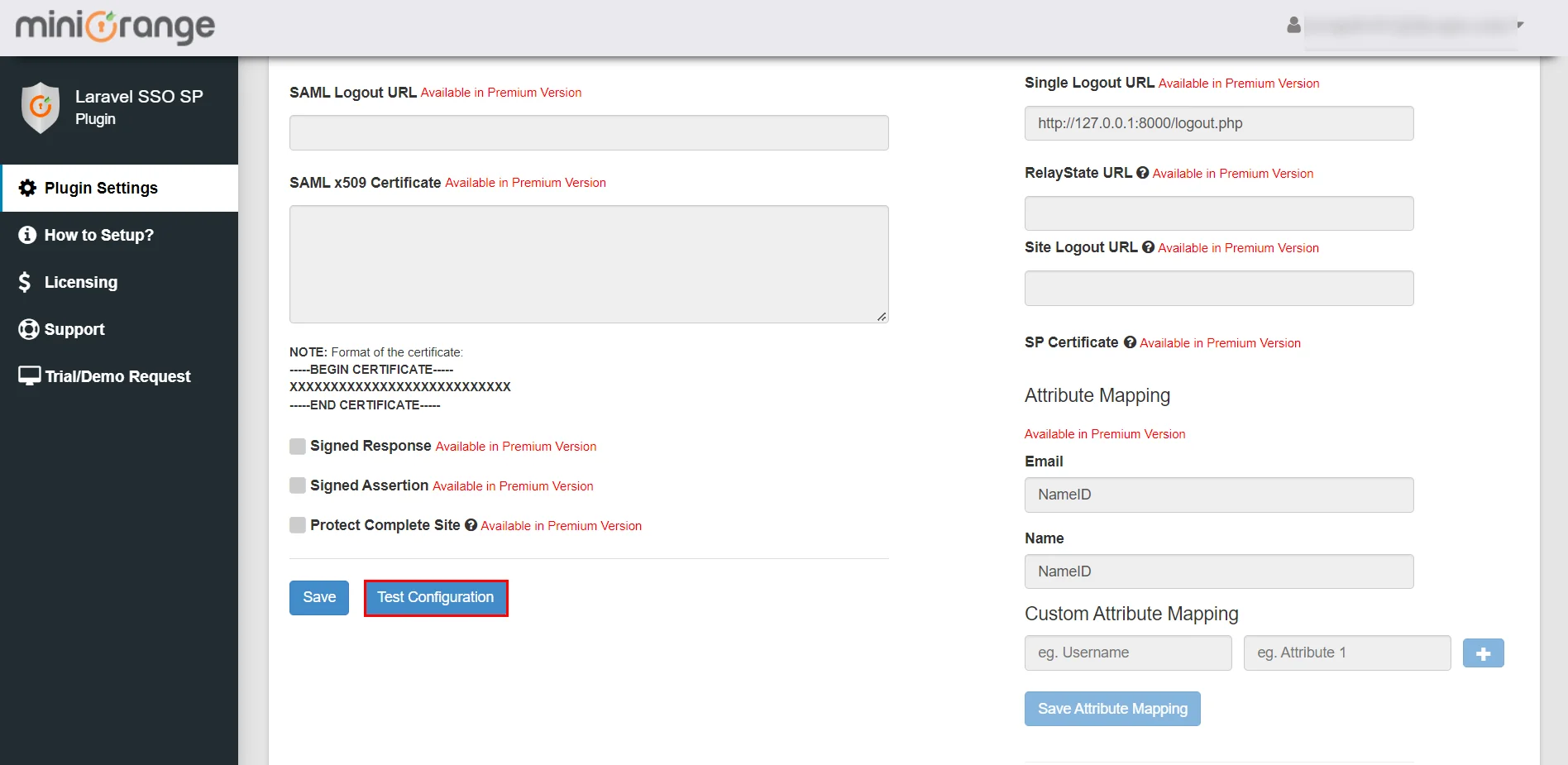The width and height of the screenshot is (1568, 765).
Task: Click the Save button
Action: pos(319,598)
